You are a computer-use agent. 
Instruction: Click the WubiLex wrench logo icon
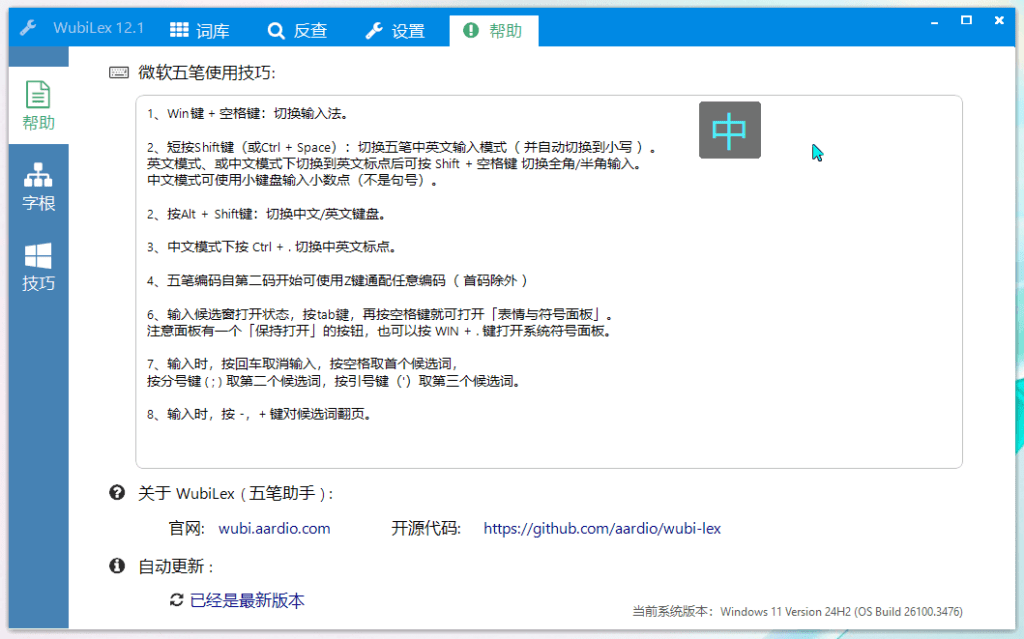pyautogui.click(x=28, y=28)
